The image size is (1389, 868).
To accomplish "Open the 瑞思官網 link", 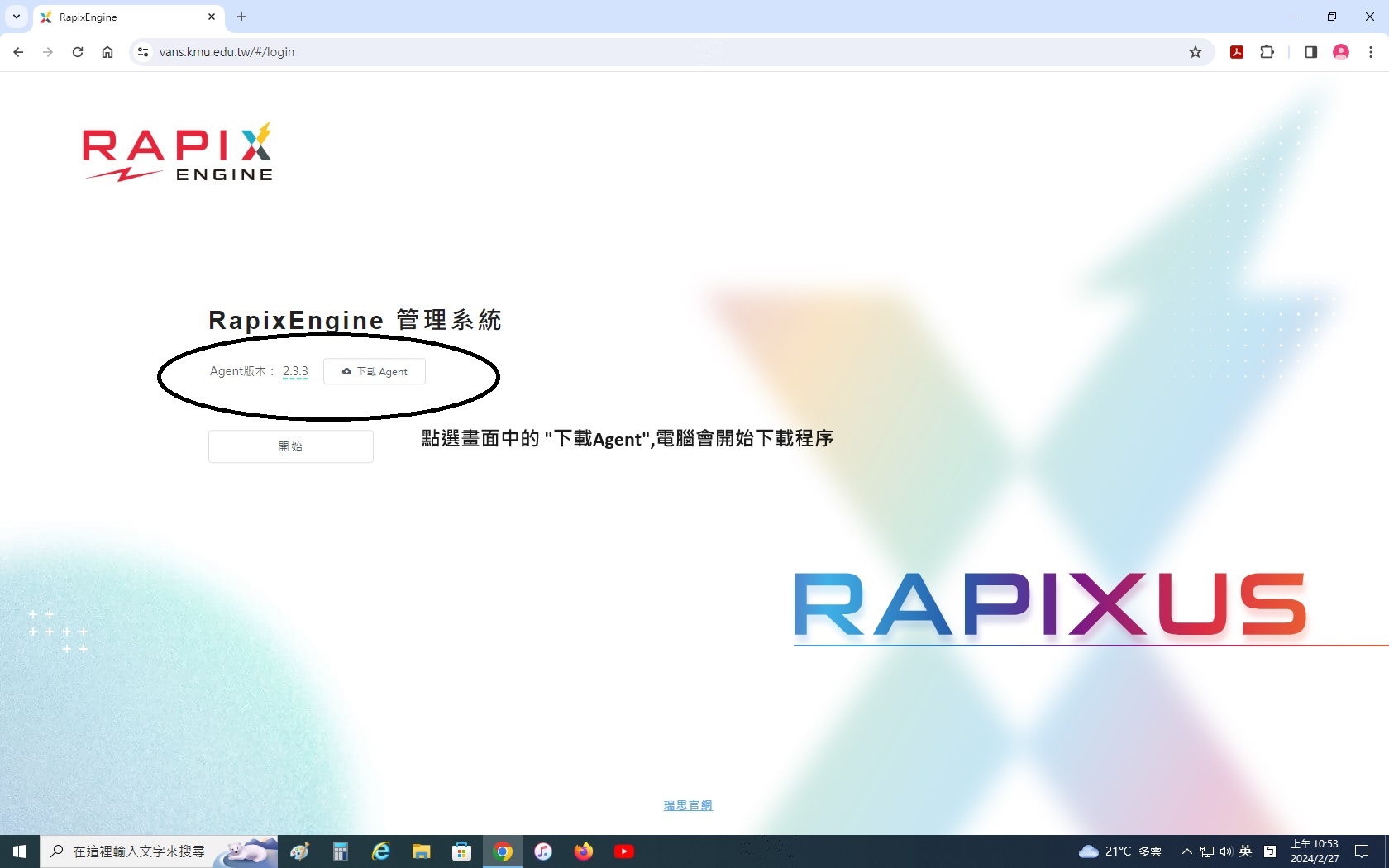I will pos(688,805).
